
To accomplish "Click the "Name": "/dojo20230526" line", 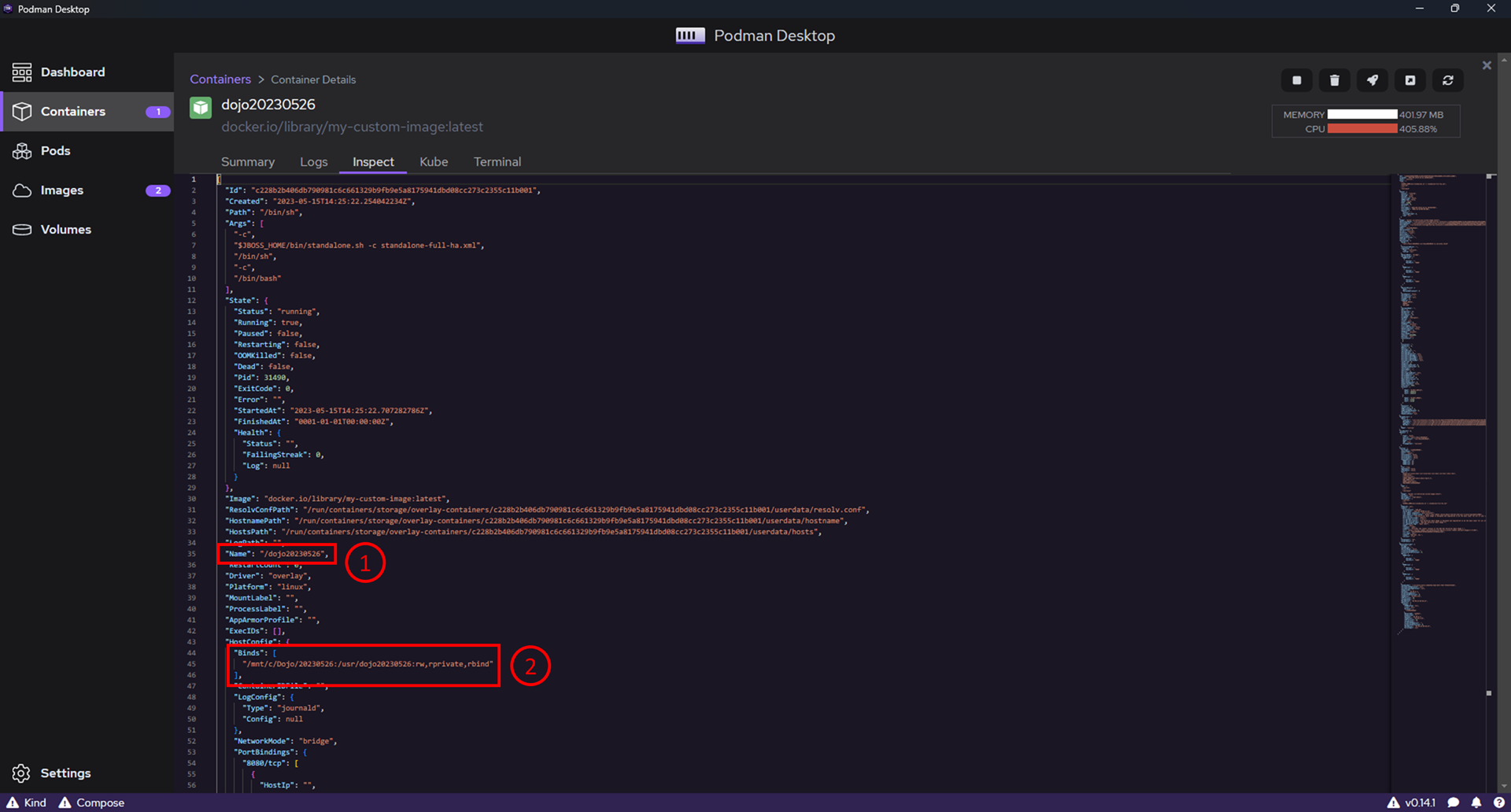I will pos(277,554).
